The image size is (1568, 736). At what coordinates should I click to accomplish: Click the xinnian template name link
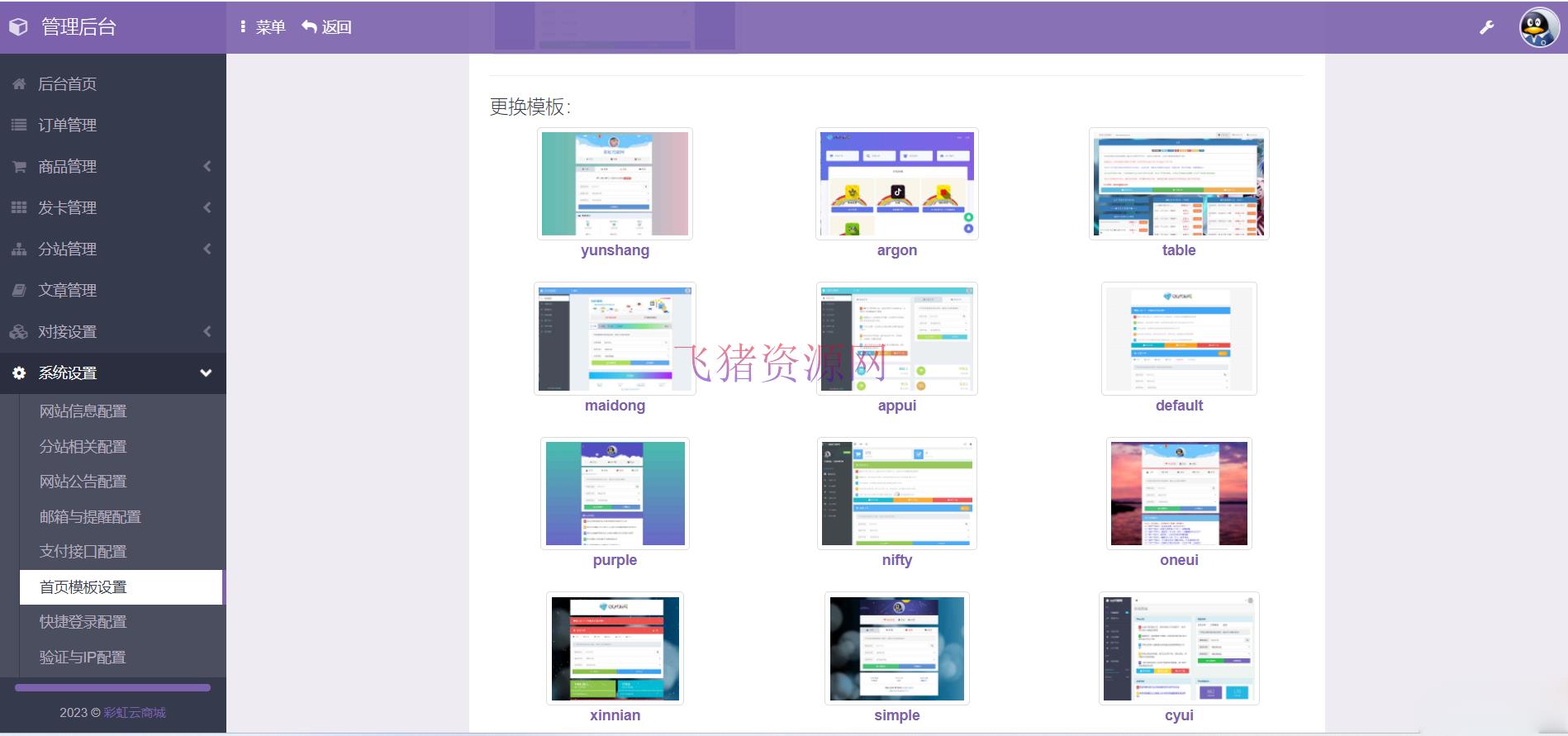615,715
